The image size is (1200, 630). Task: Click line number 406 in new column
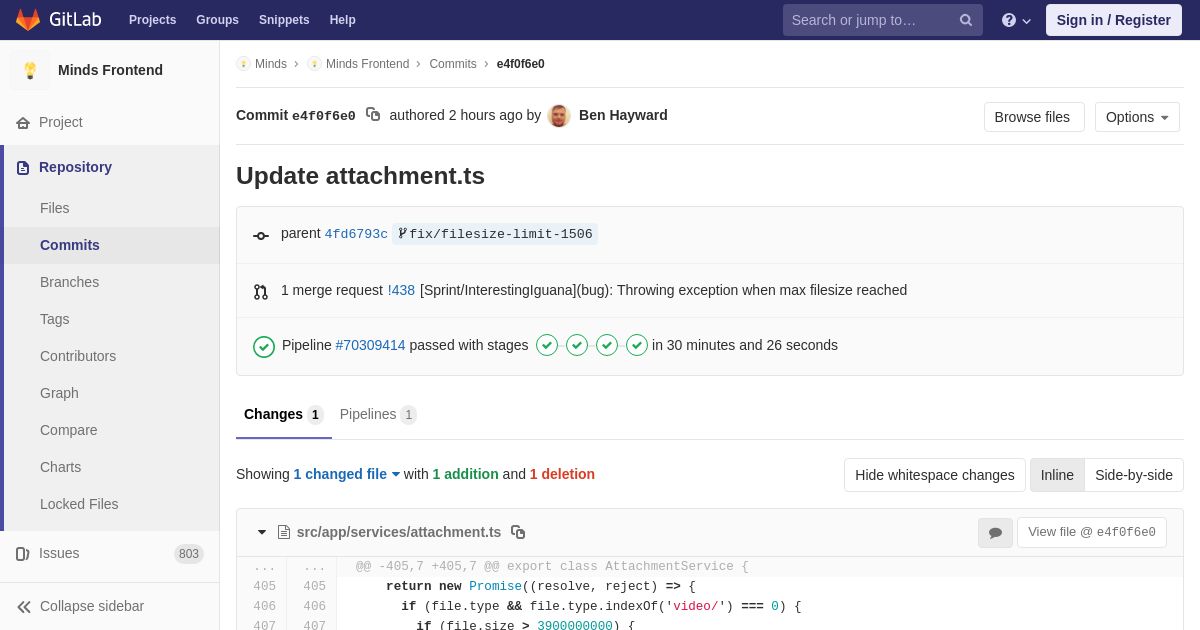tap(314, 607)
